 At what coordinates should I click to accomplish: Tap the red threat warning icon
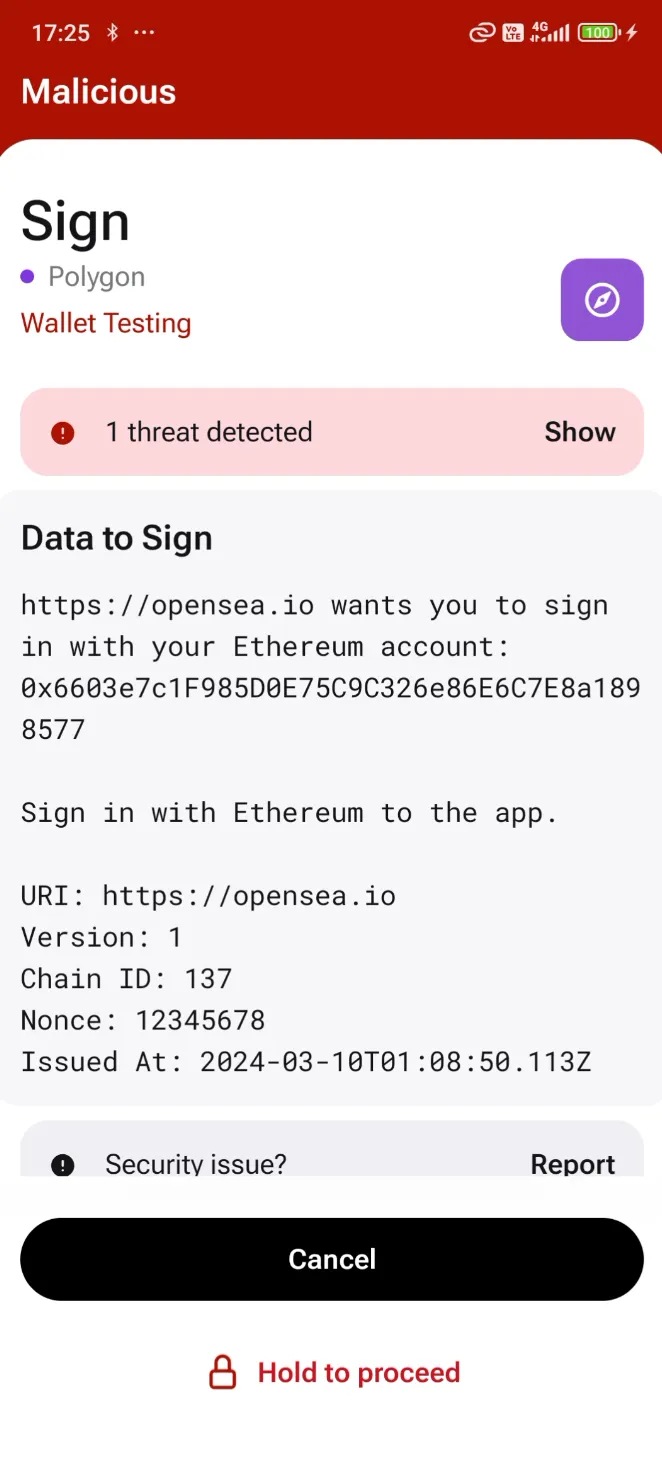click(x=63, y=433)
